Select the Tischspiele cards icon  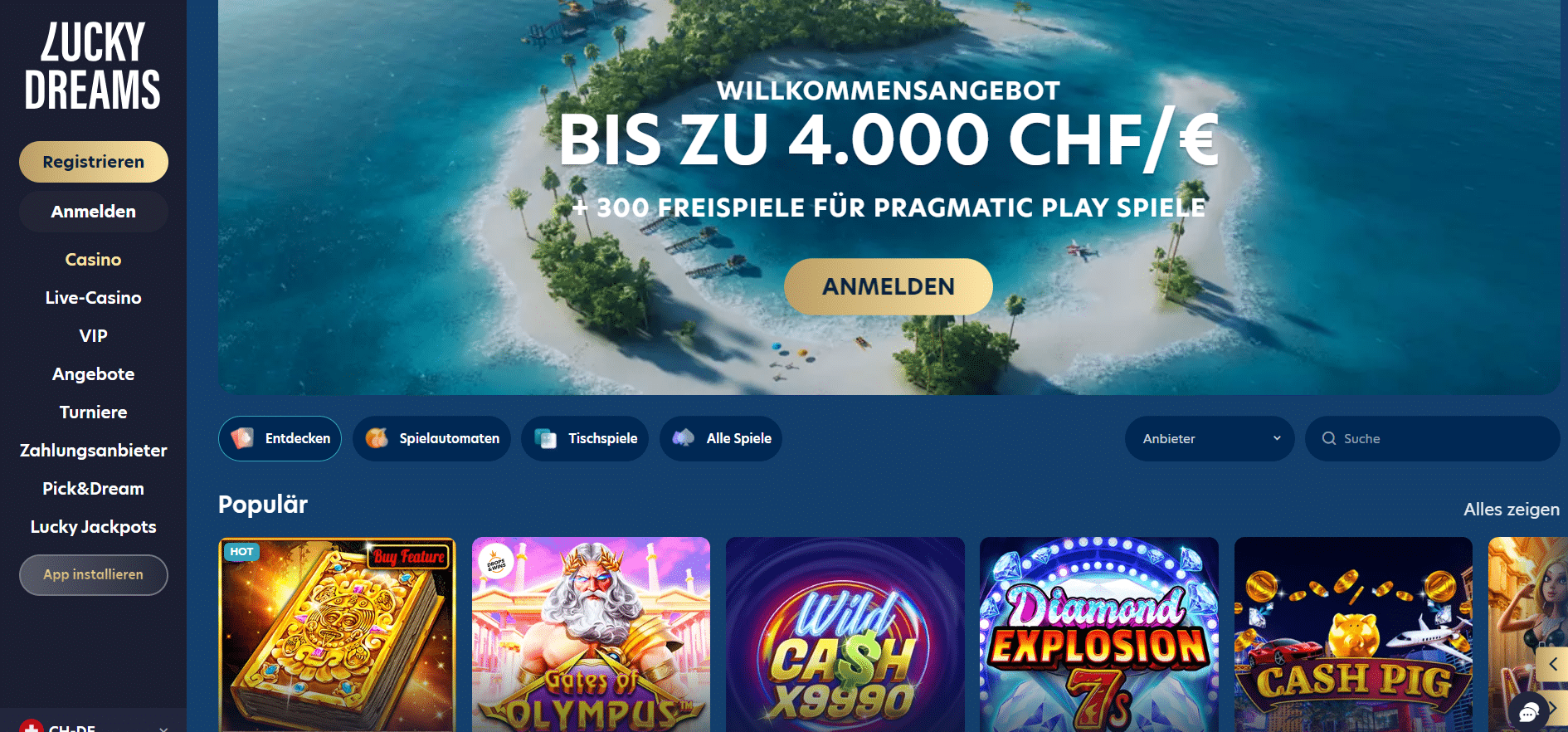click(x=546, y=438)
